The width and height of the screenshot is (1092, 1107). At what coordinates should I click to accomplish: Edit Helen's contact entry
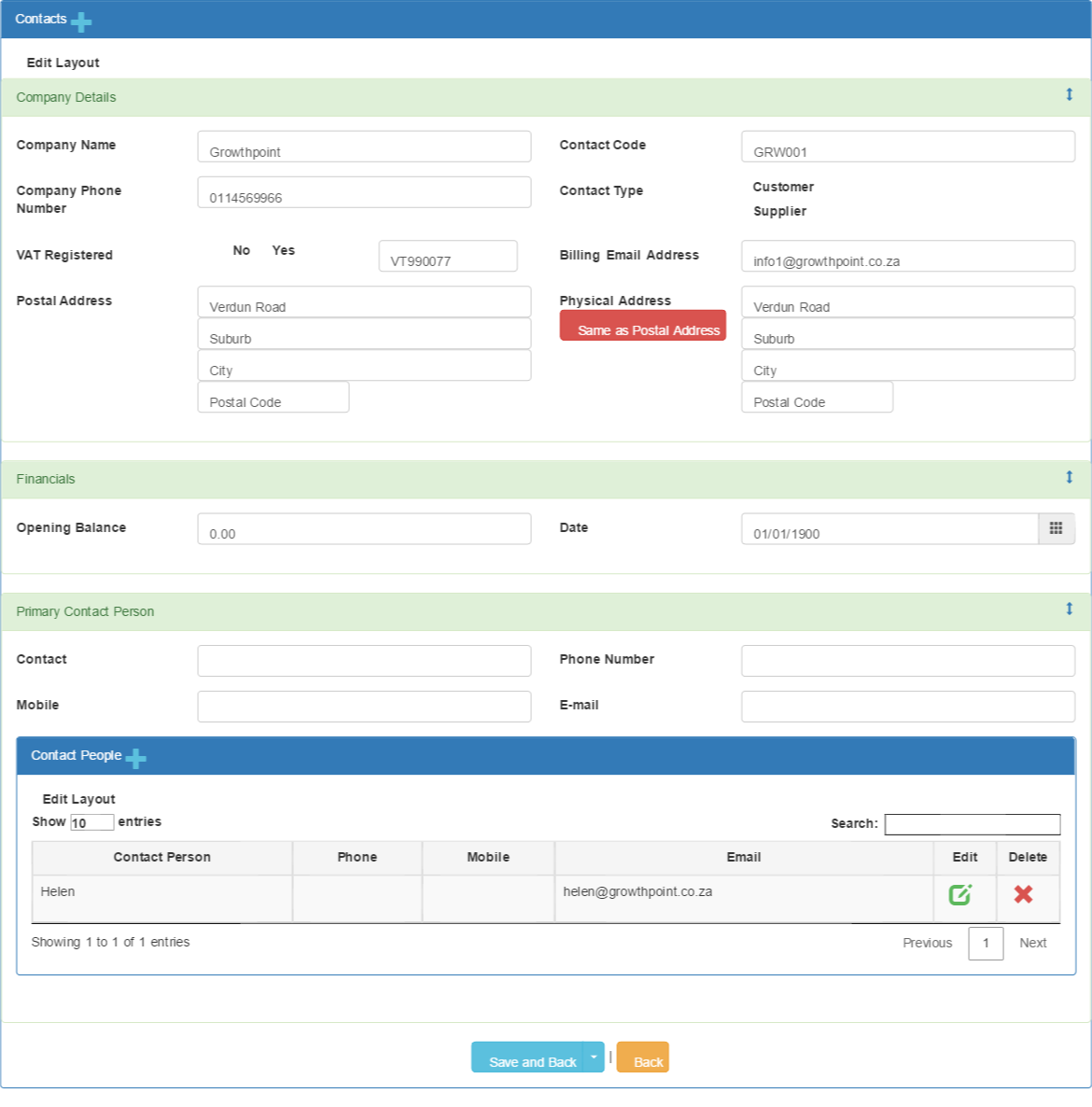[x=960, y=894]
